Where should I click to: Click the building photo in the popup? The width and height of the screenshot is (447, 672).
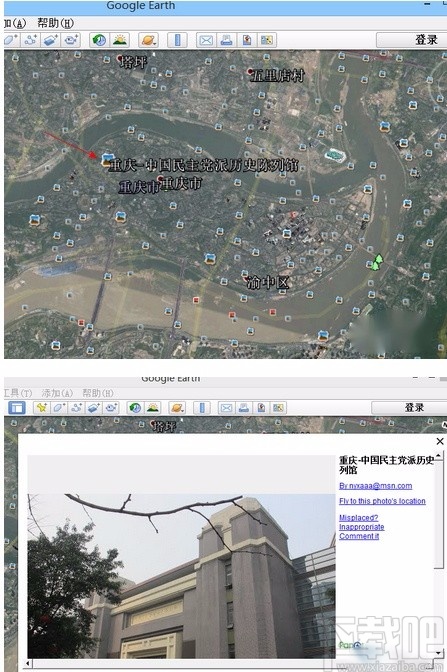click(181, 576)
